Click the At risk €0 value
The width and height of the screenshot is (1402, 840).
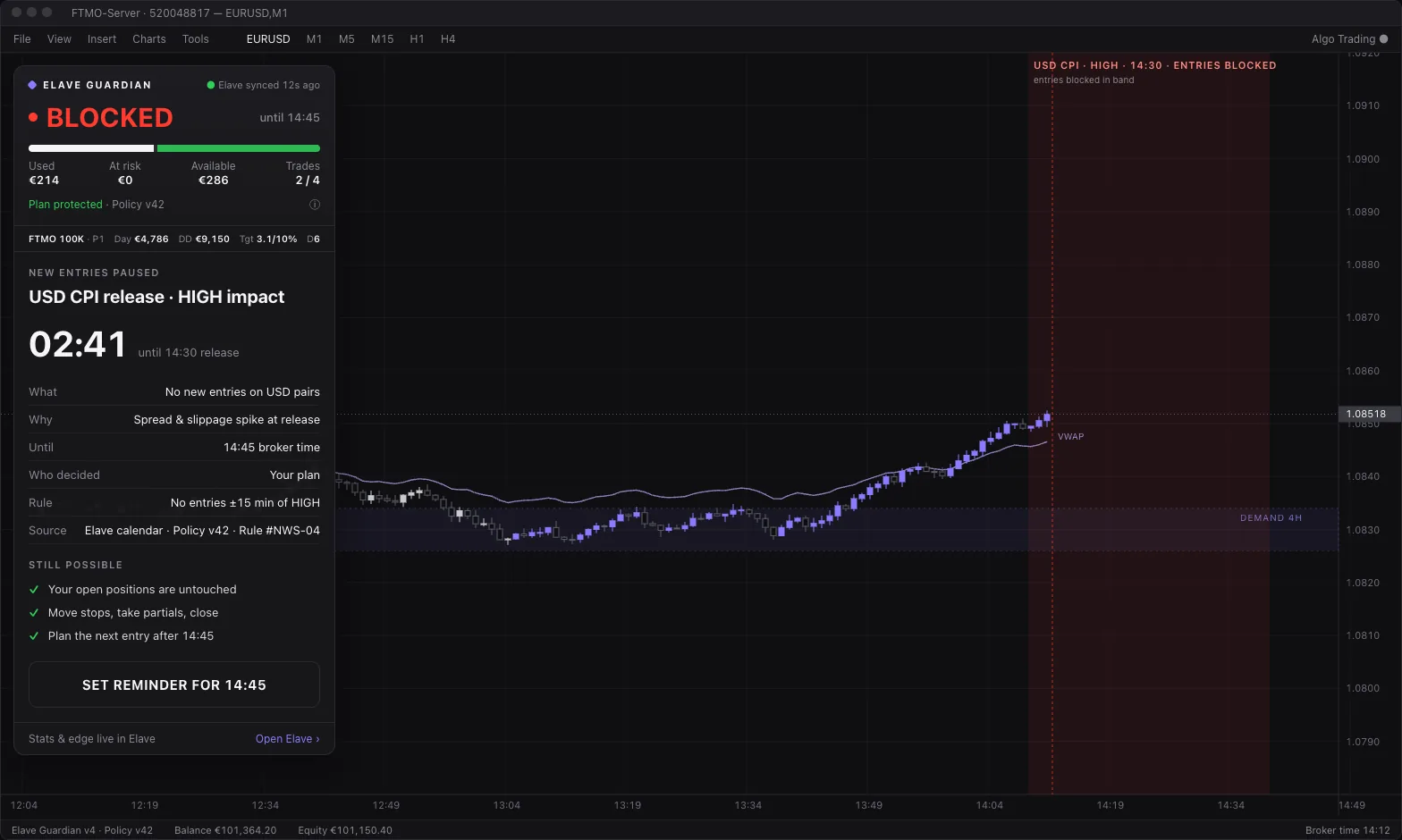click(125, 181)
